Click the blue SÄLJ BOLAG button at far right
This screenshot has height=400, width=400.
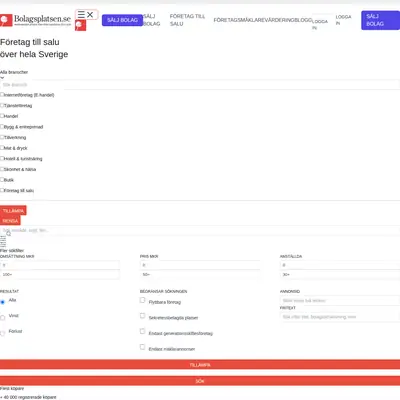(x=380, y=20)
